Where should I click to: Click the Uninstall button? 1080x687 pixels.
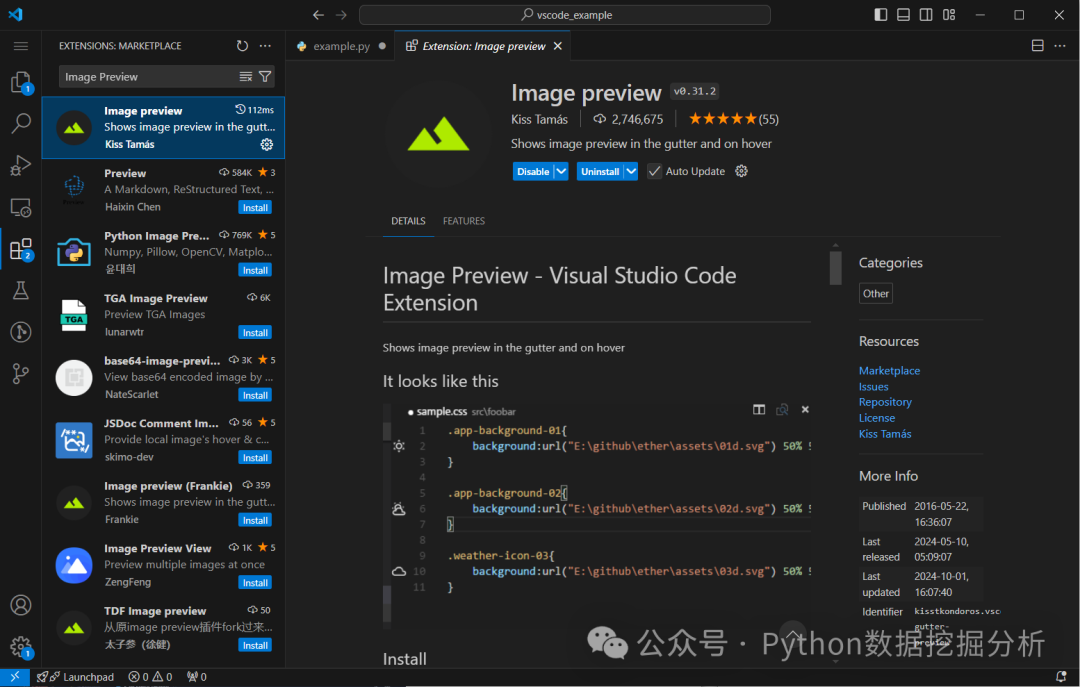[x=600, y=172]
